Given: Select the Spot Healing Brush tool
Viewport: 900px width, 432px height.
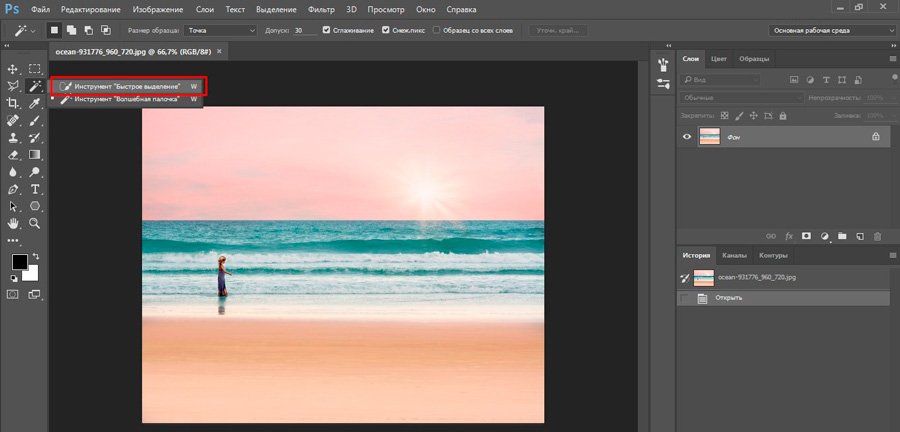Looking at the screenshot, I should tap(12, 120).
